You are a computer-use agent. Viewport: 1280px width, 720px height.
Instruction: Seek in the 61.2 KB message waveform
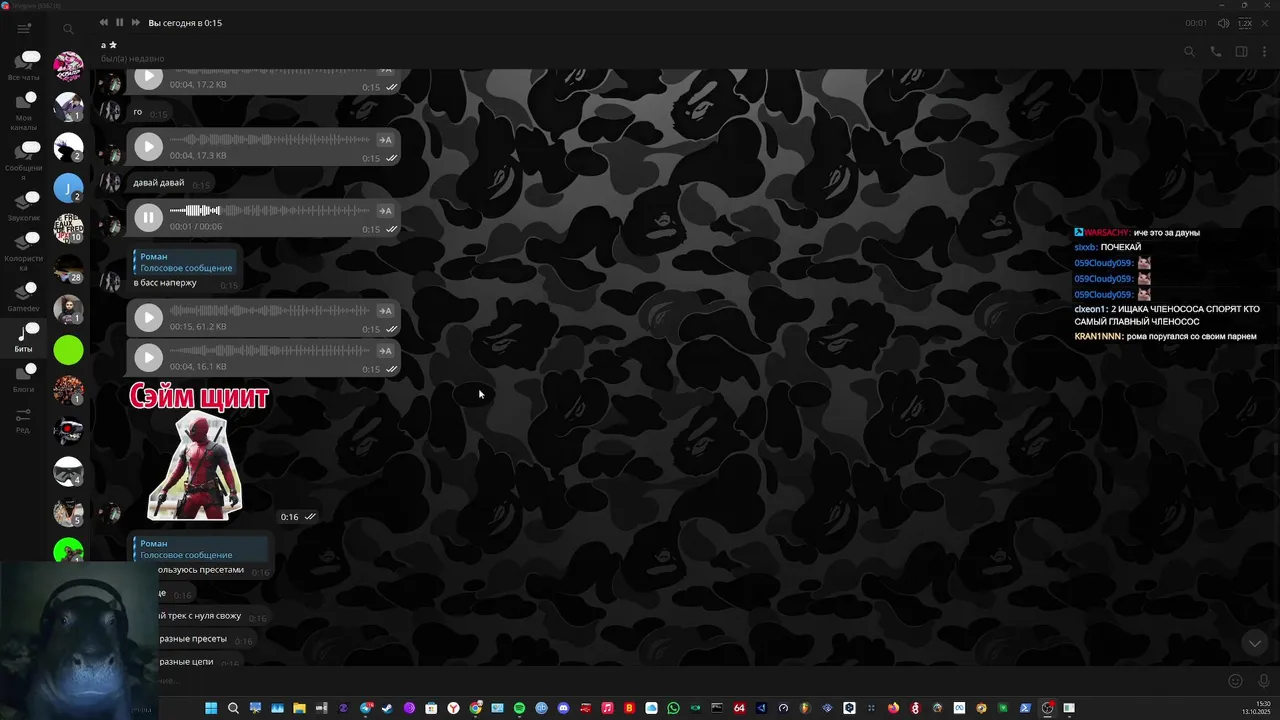click(x=270, y=310)
